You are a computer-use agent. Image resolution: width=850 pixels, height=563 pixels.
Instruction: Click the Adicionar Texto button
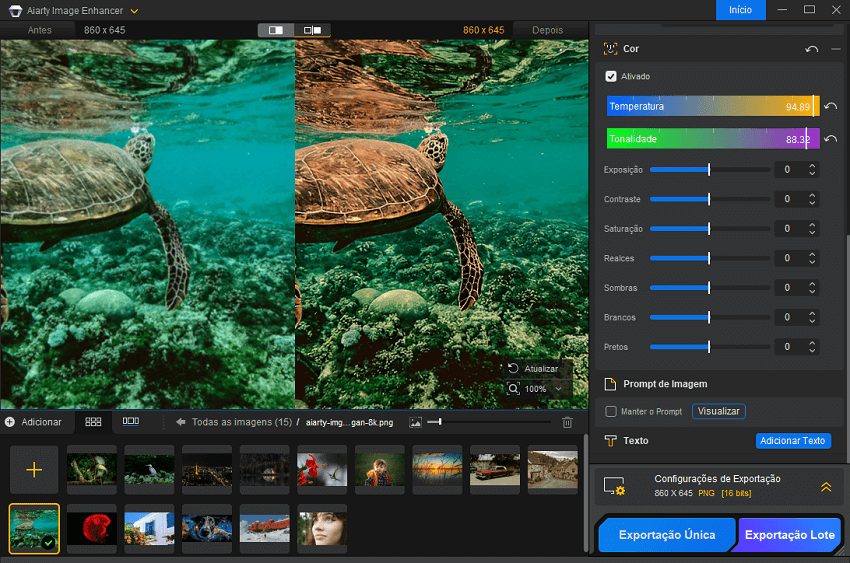(792, 441)
